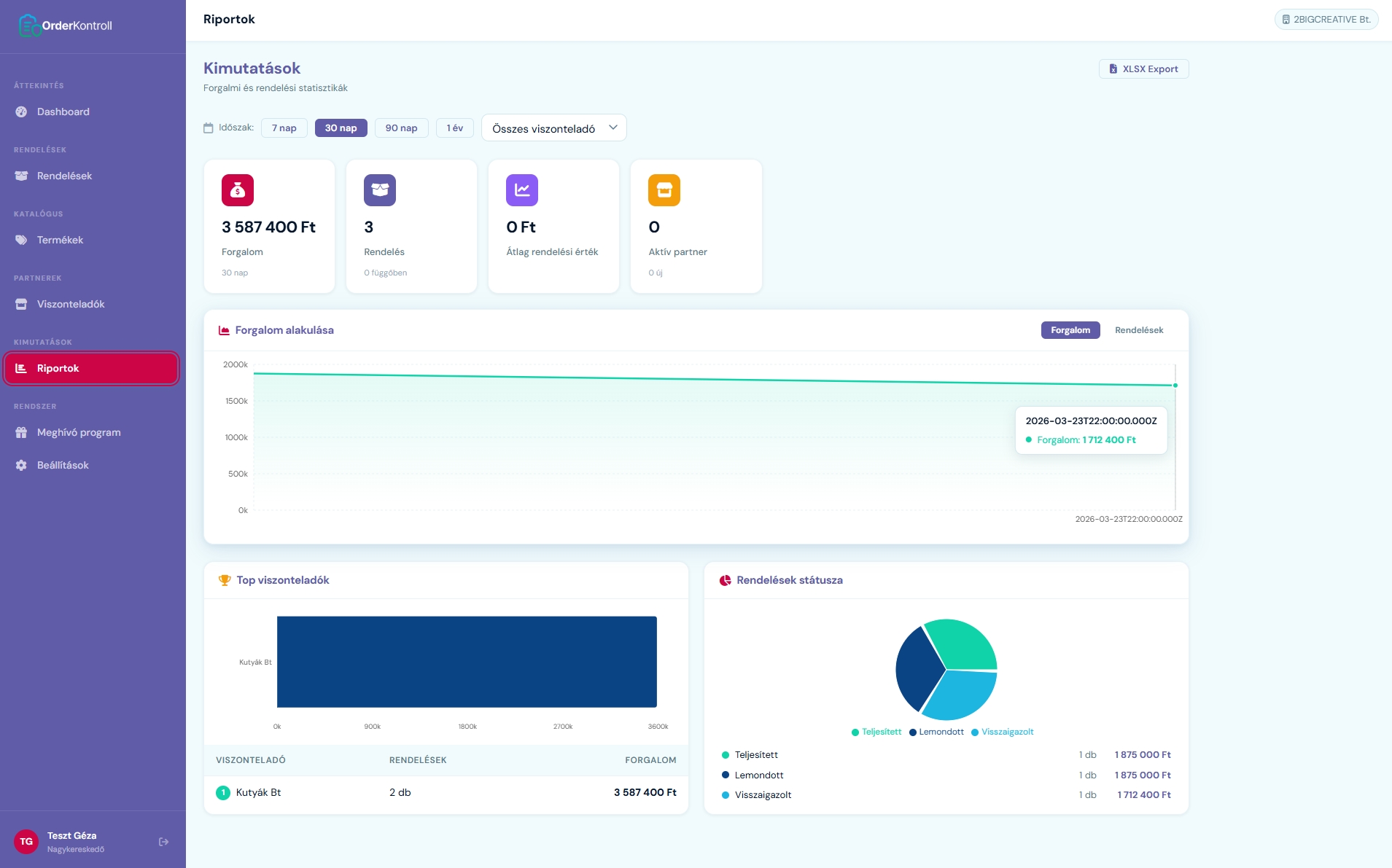The image size is (1392, 868).
Task: Click the OrderKontroll logo icon
Action: pyautogui.click(x=28, y=26)
